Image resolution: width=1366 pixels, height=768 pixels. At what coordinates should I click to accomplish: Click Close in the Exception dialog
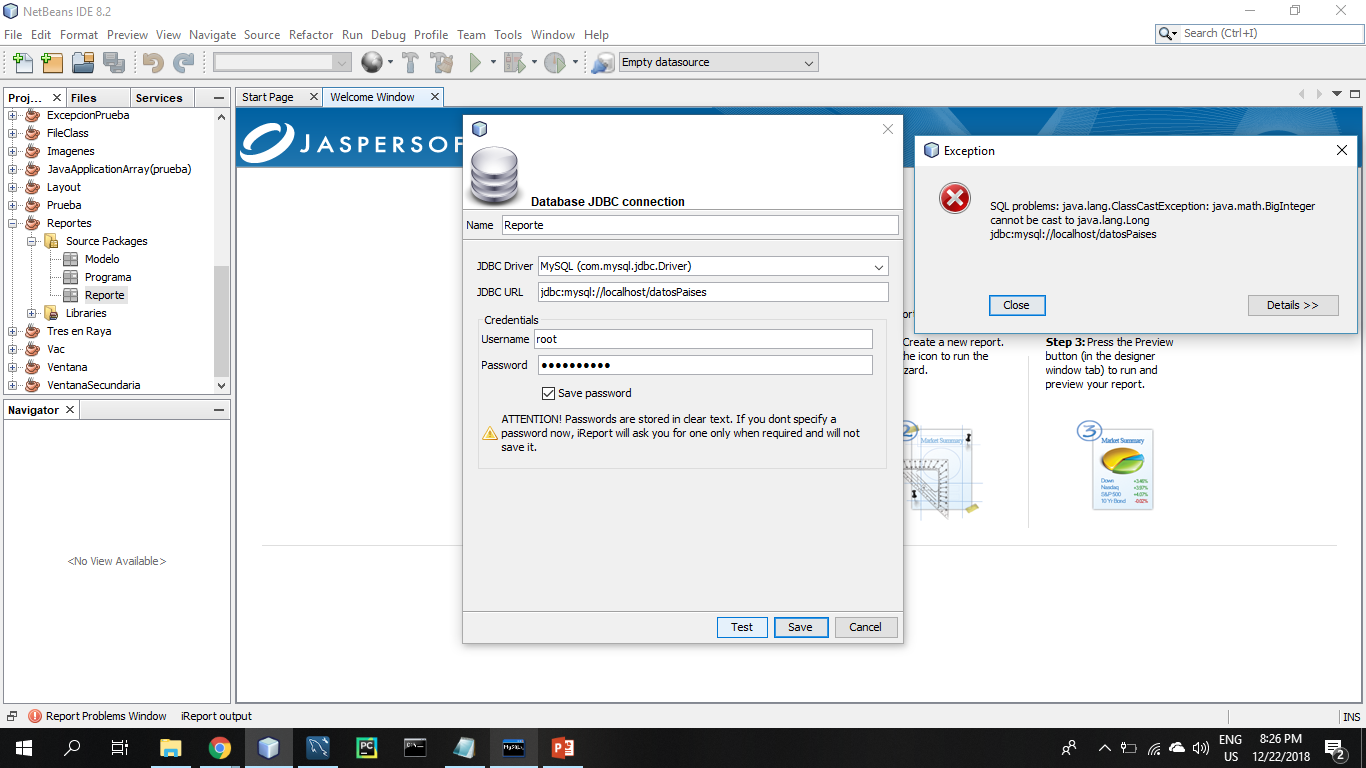coord(1016,305)
